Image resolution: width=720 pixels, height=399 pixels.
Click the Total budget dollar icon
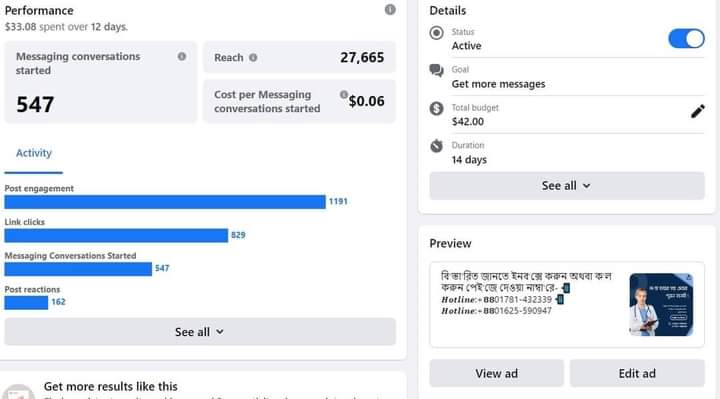[436, 109]
